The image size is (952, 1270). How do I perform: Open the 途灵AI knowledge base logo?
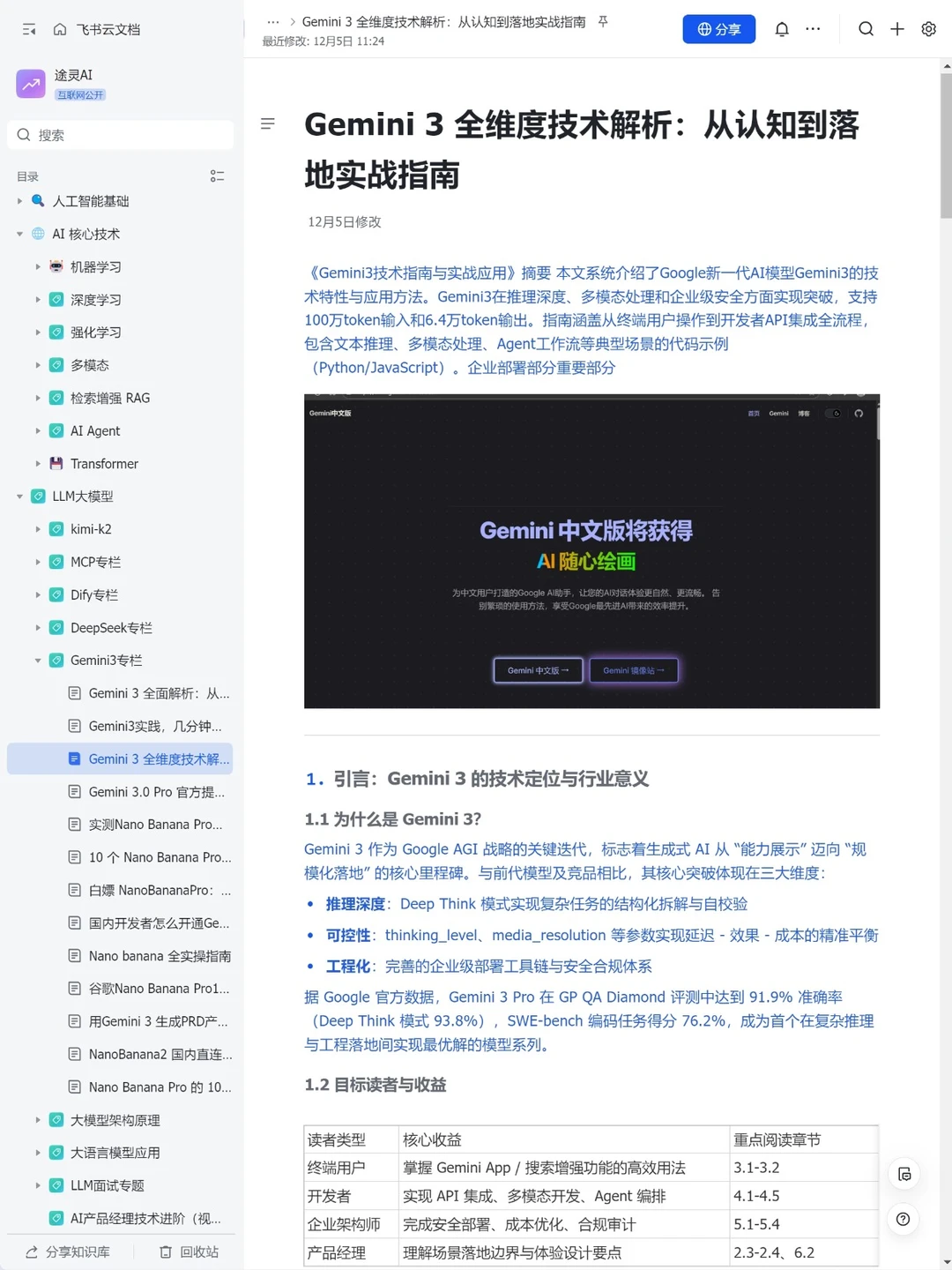pyautogui.click(x=31, y=84)
